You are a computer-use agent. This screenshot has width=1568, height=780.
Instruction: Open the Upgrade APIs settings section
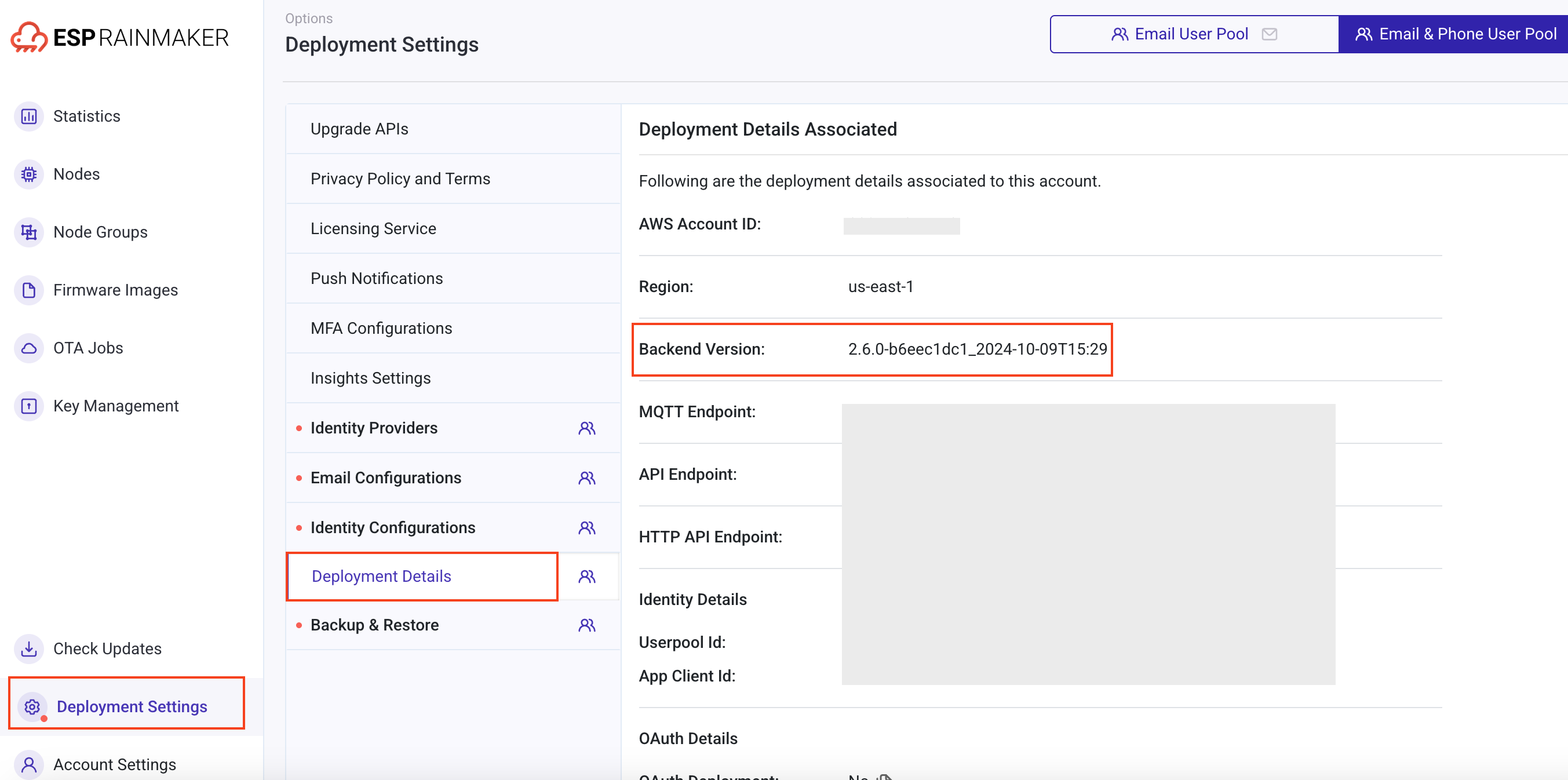coord(359,129)
